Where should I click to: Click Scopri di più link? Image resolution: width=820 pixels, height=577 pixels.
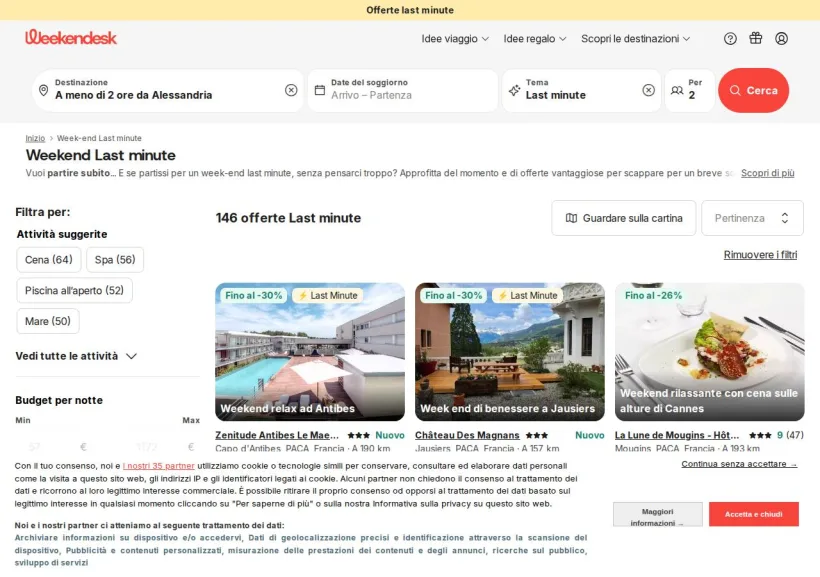[x=768, y=173]
